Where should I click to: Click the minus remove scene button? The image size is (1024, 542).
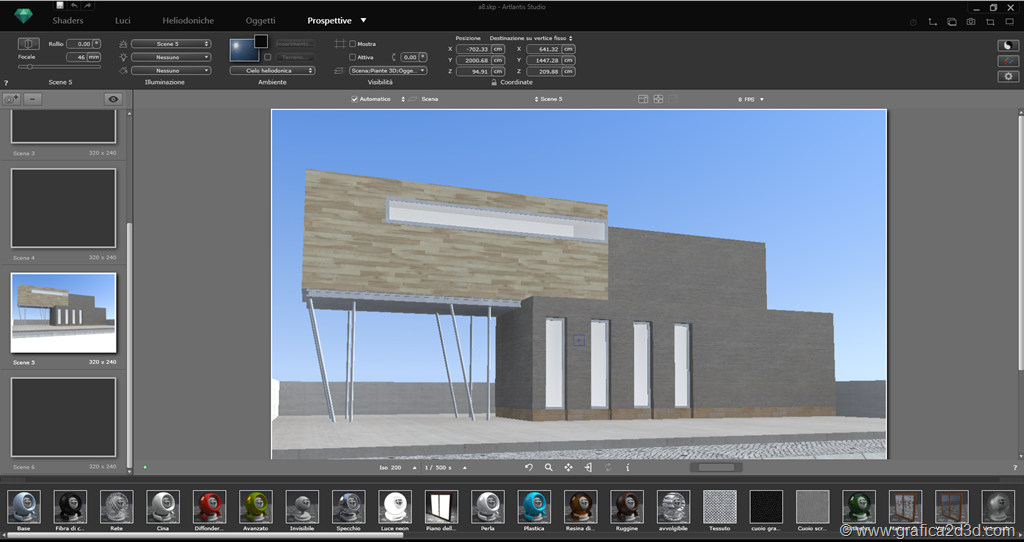[33, 99]
